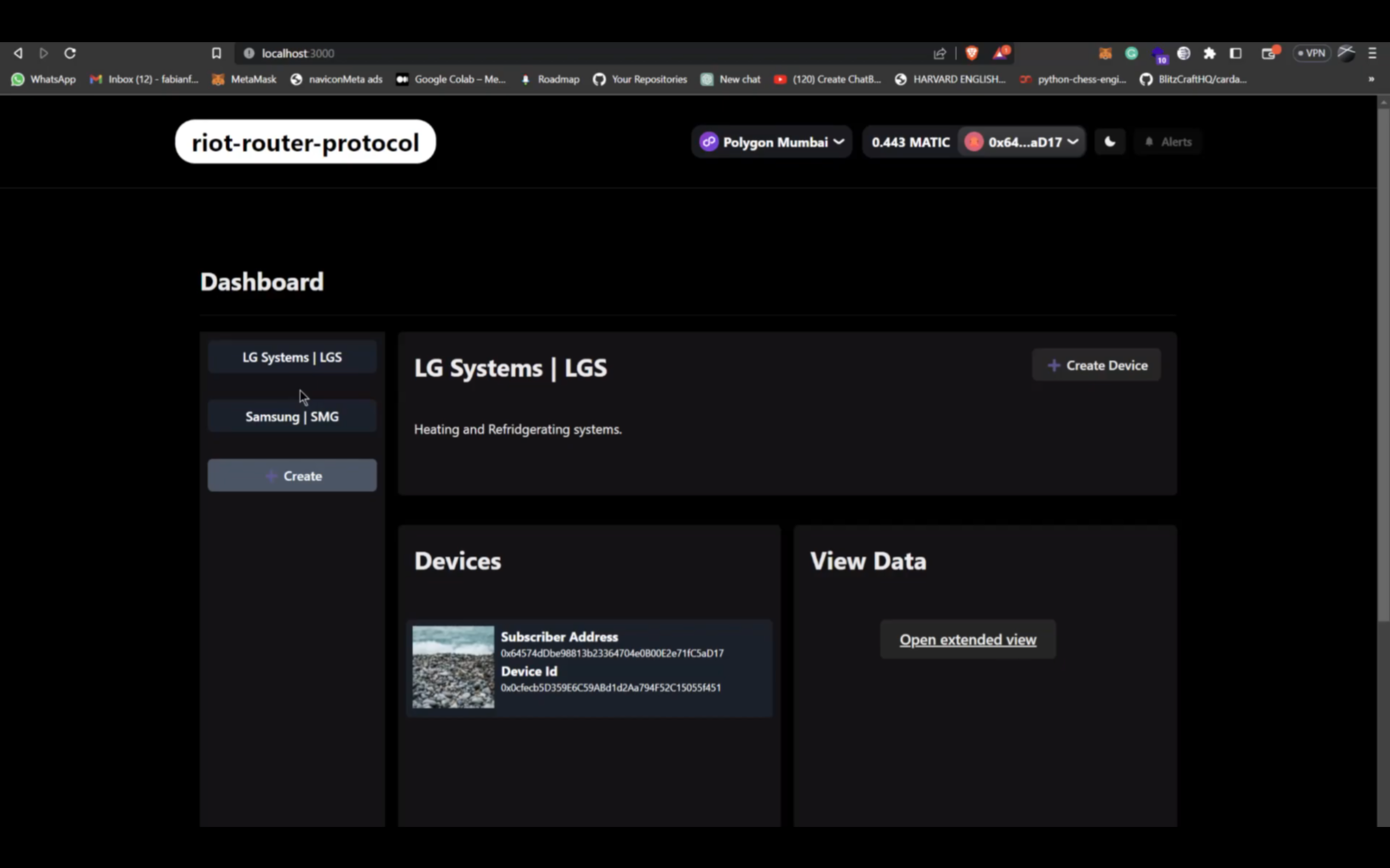
Task: Open the Grammarly extension
Action: click(1130, 53)
